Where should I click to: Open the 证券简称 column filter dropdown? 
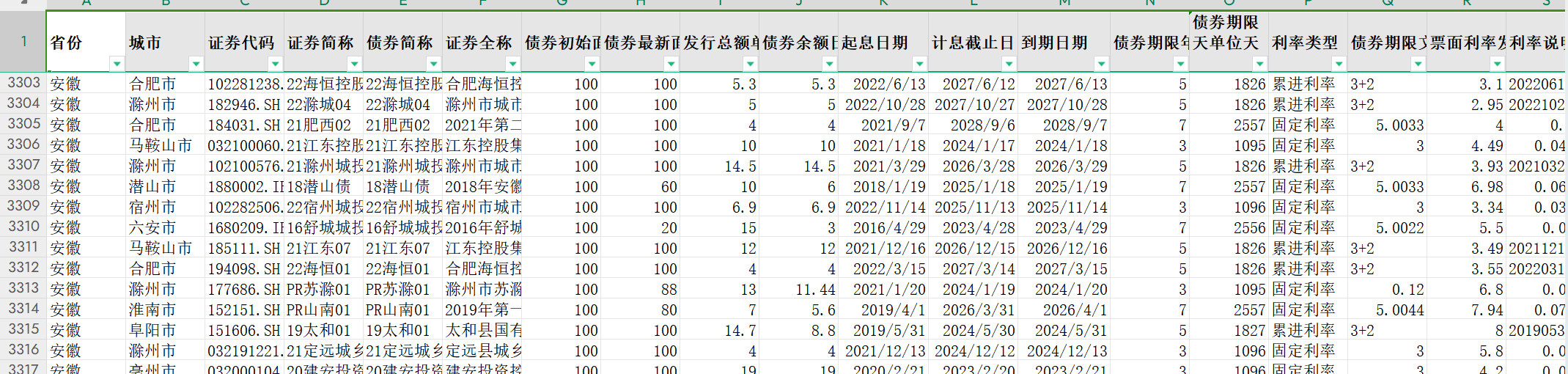[354, 64]
